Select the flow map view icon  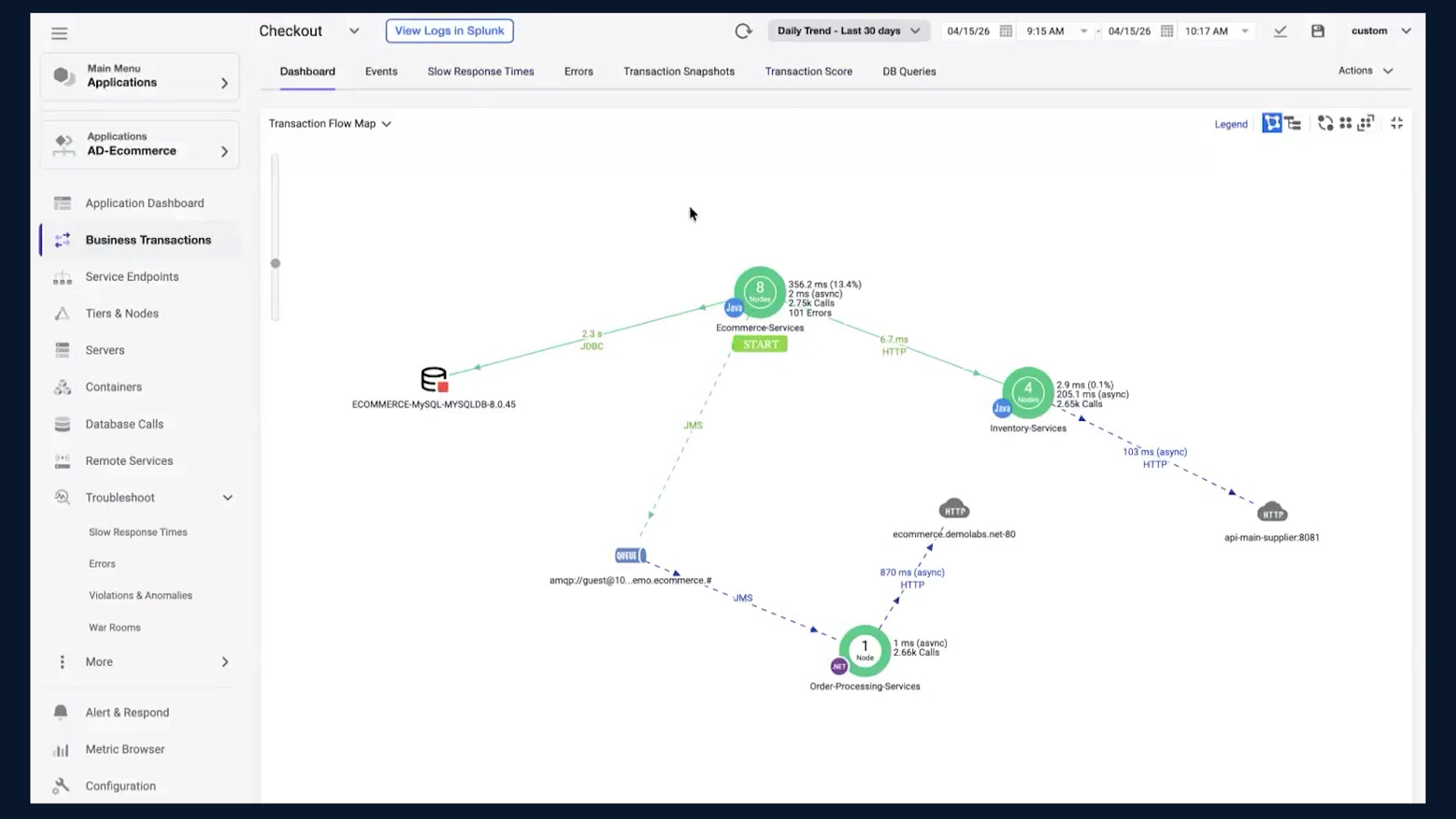pyautogui.click(x=1272, y=123)
